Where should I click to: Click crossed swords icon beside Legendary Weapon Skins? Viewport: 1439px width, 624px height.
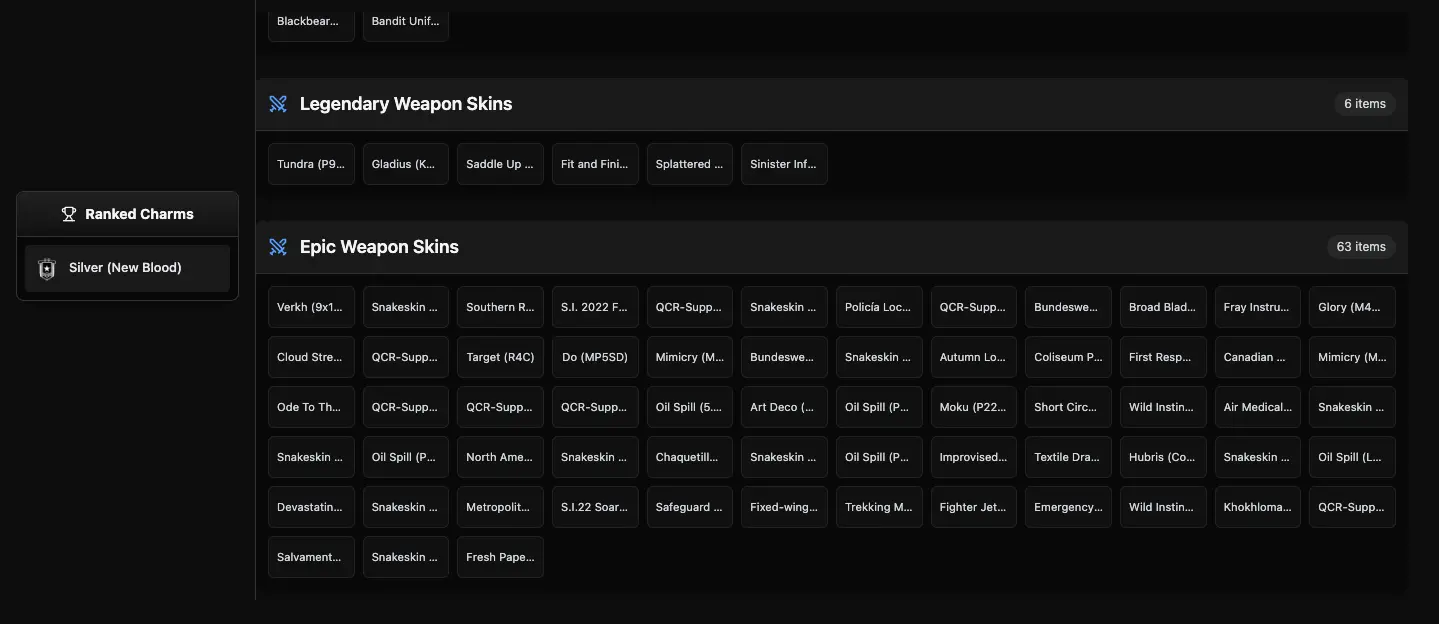click(278, 104)
